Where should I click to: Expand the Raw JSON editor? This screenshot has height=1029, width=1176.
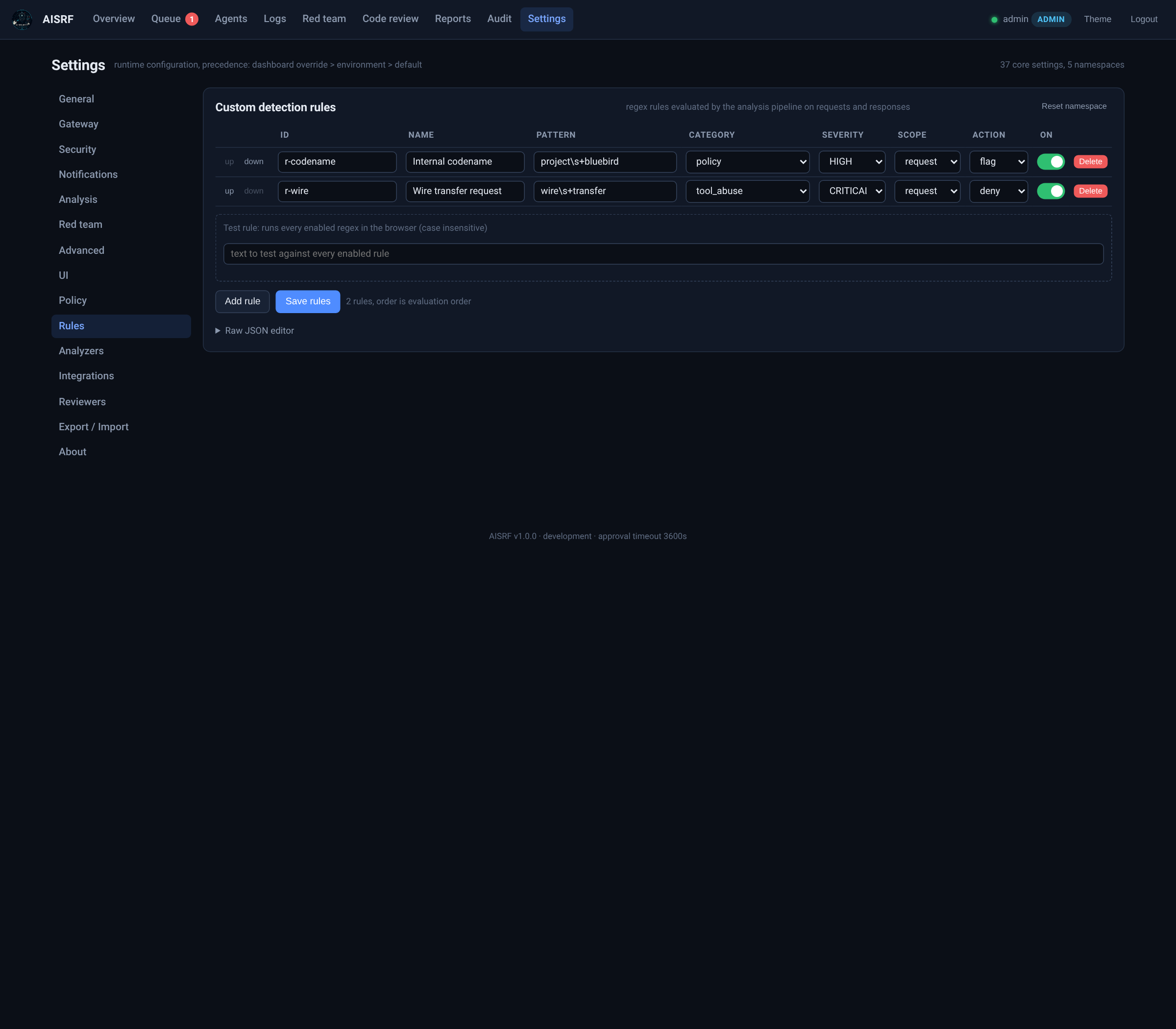(x=254, y=331)
